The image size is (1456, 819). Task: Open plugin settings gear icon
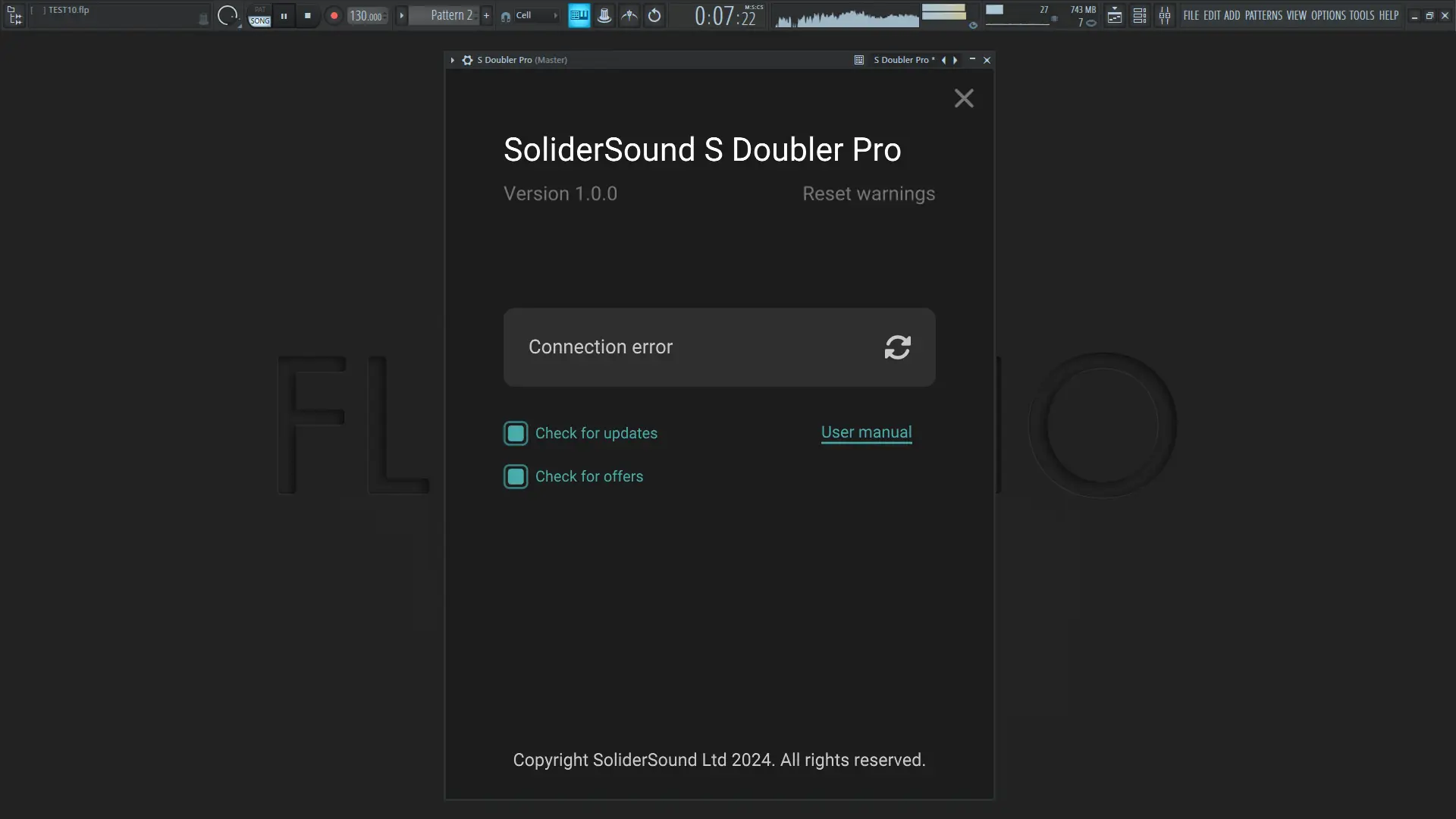467,60
